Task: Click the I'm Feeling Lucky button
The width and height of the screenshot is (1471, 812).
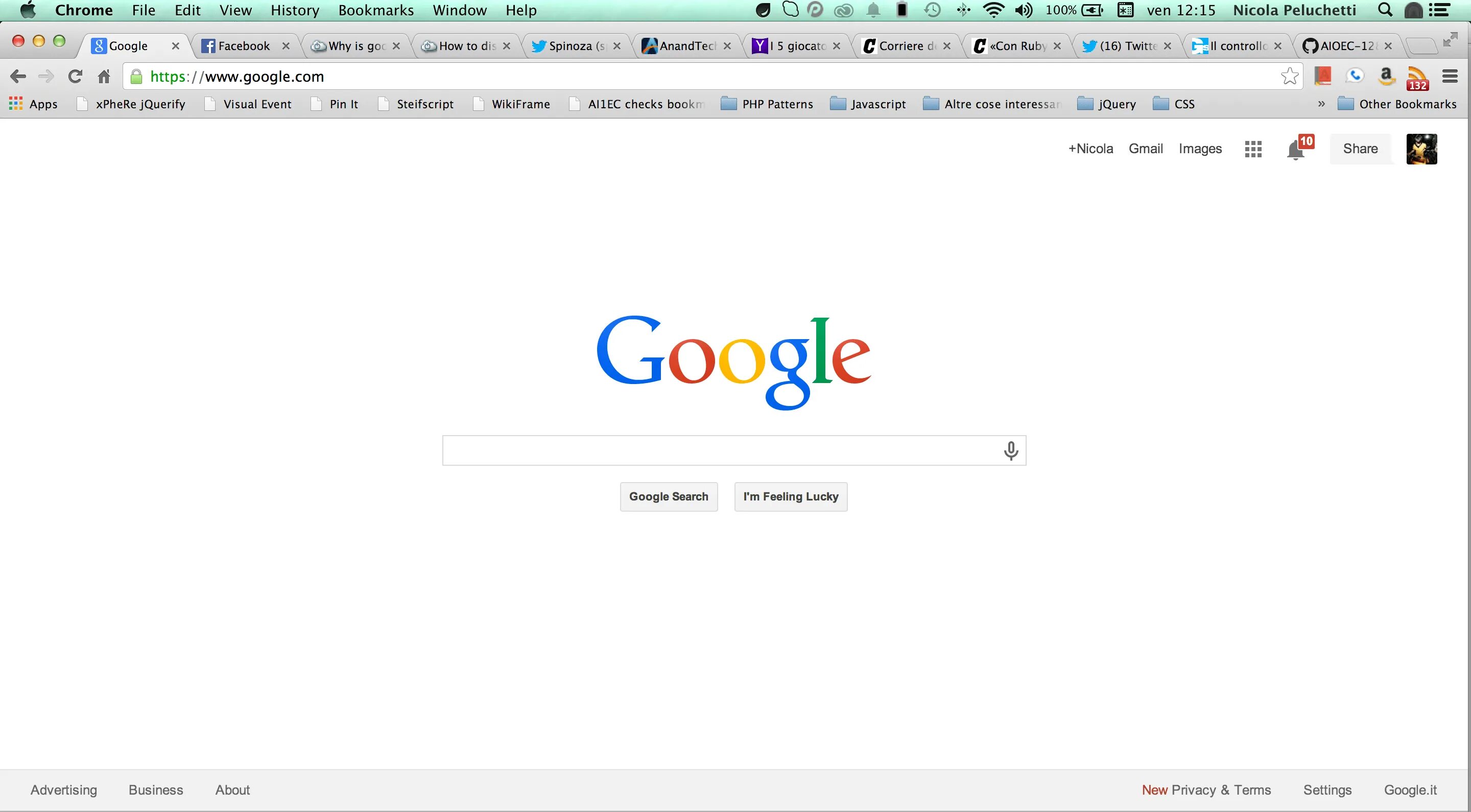Action: (x=790, y=496)
